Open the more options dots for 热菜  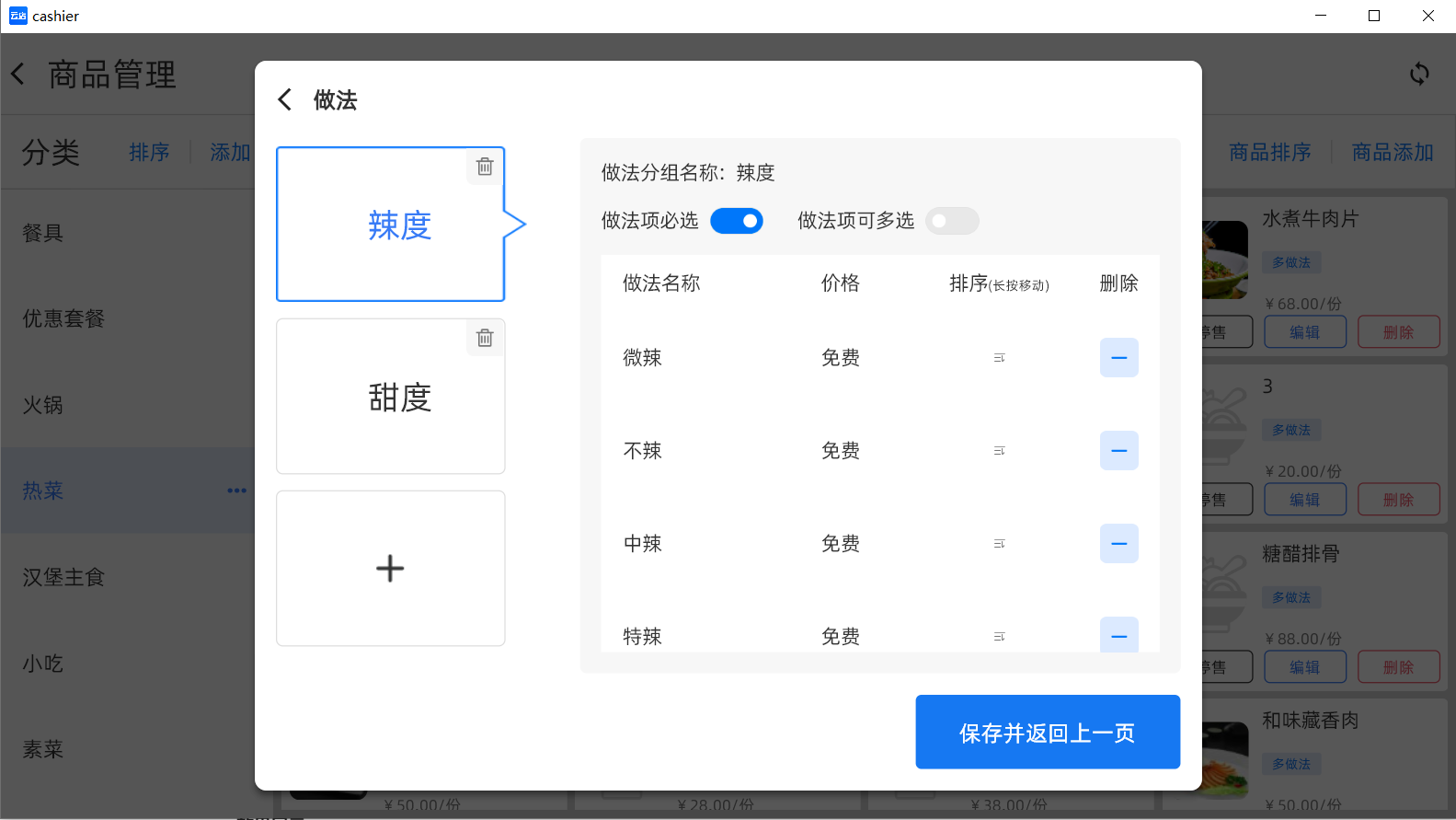point(236,491)
